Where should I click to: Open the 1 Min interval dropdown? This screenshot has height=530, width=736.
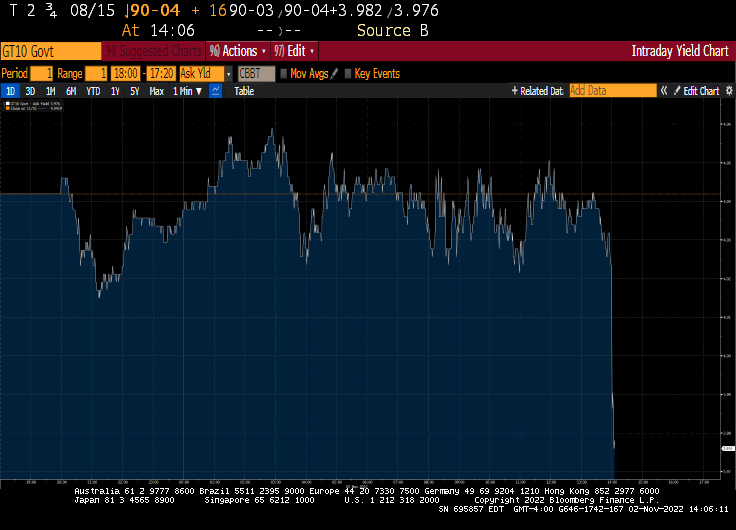coord(187,91)
